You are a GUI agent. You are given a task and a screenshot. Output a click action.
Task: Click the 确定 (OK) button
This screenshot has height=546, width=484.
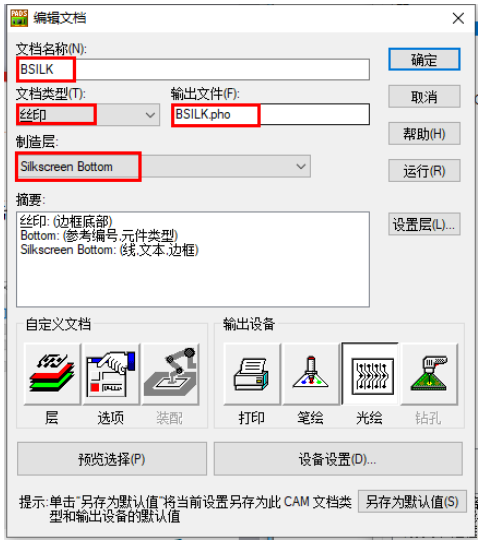[x=424, y=60]
